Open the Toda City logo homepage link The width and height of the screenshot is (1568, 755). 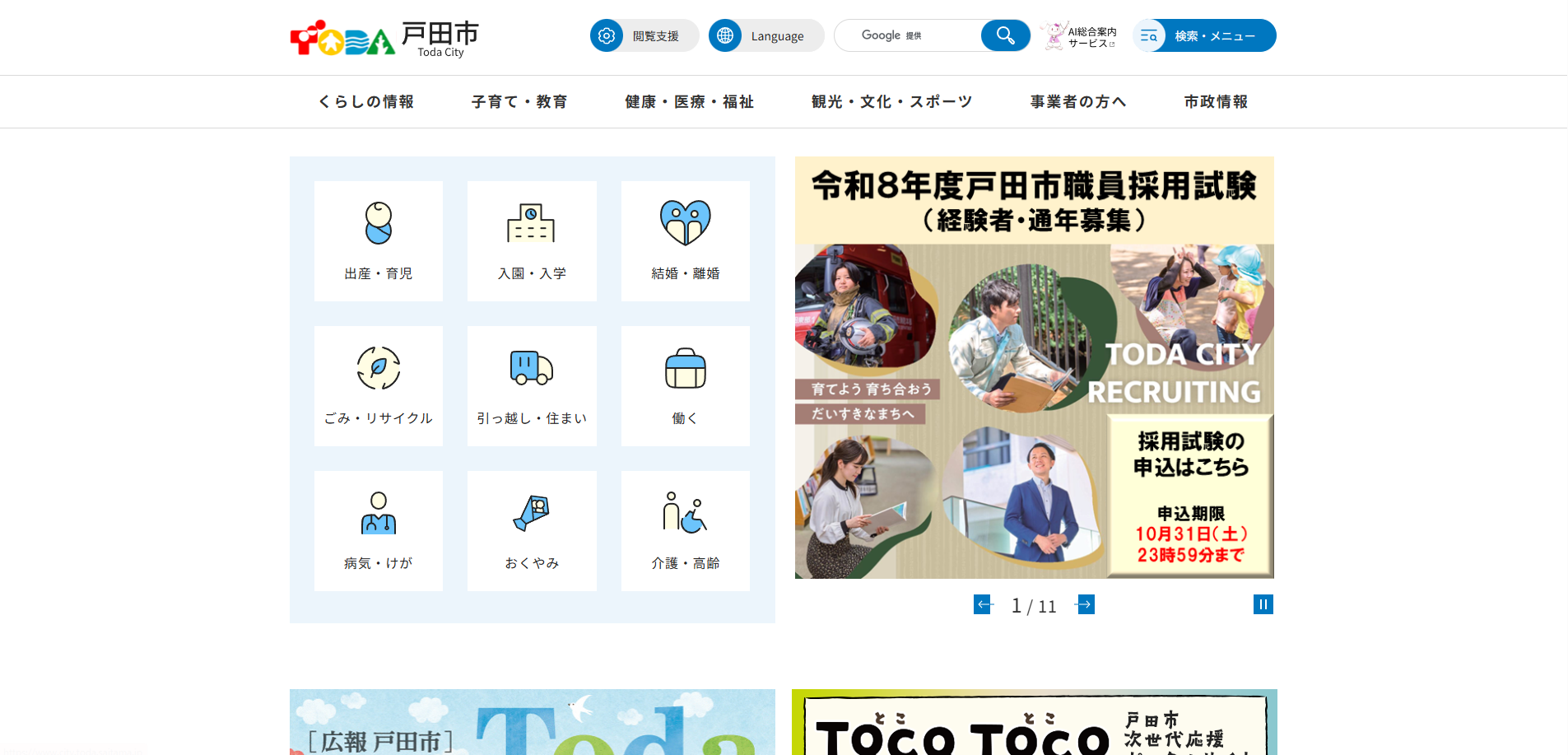pos(384,38)
